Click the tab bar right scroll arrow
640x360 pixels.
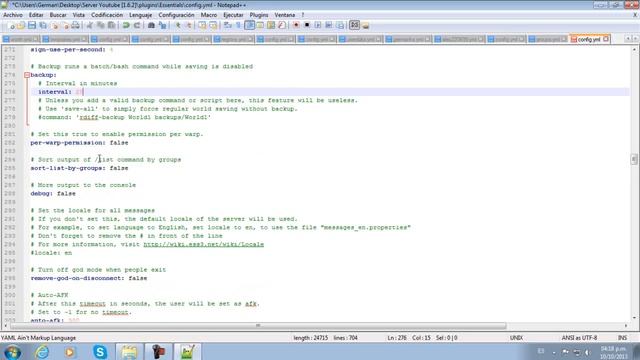[635, 39]
